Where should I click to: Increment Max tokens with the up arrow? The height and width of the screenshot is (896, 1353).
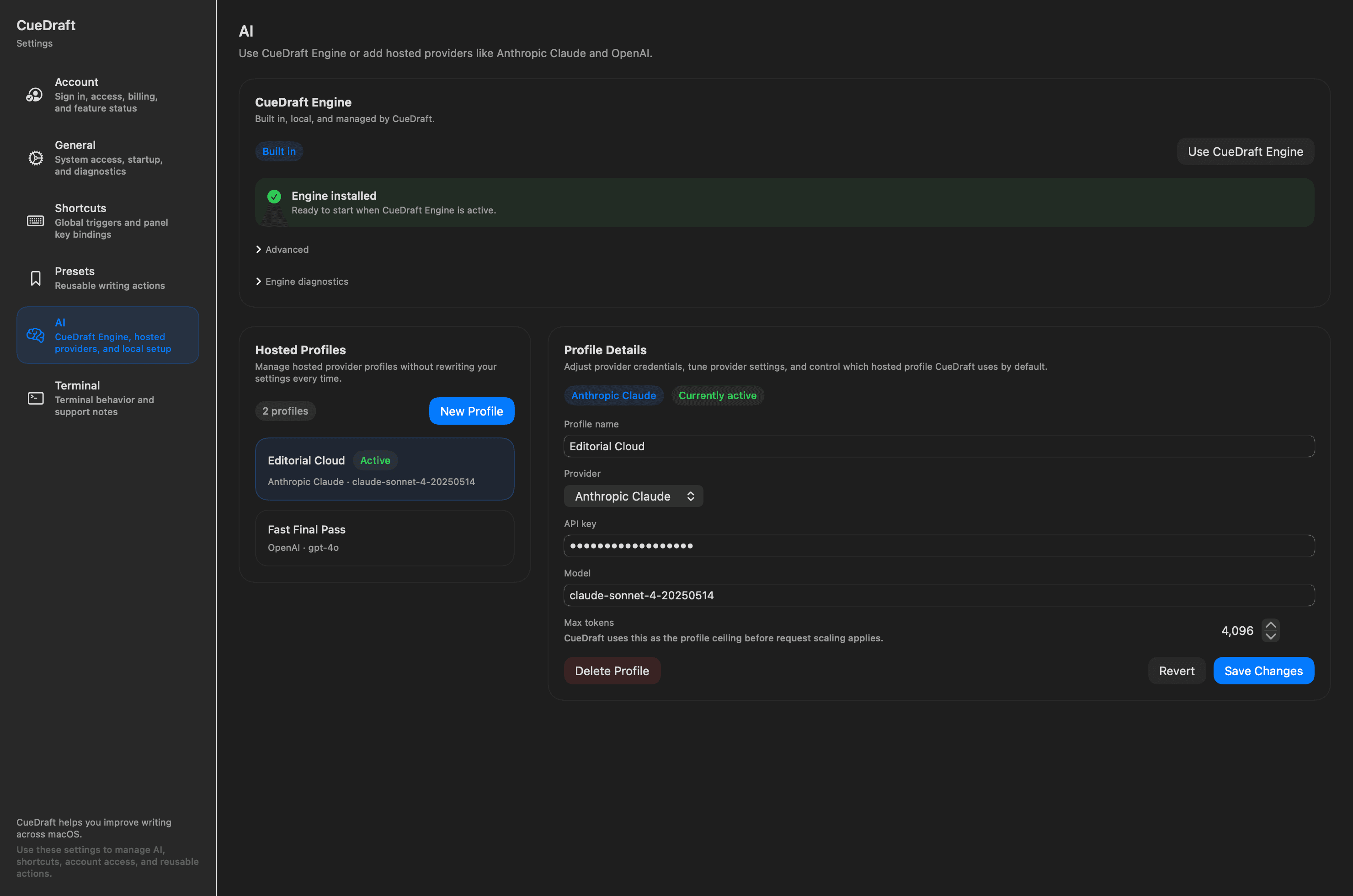pos(1271,624)
